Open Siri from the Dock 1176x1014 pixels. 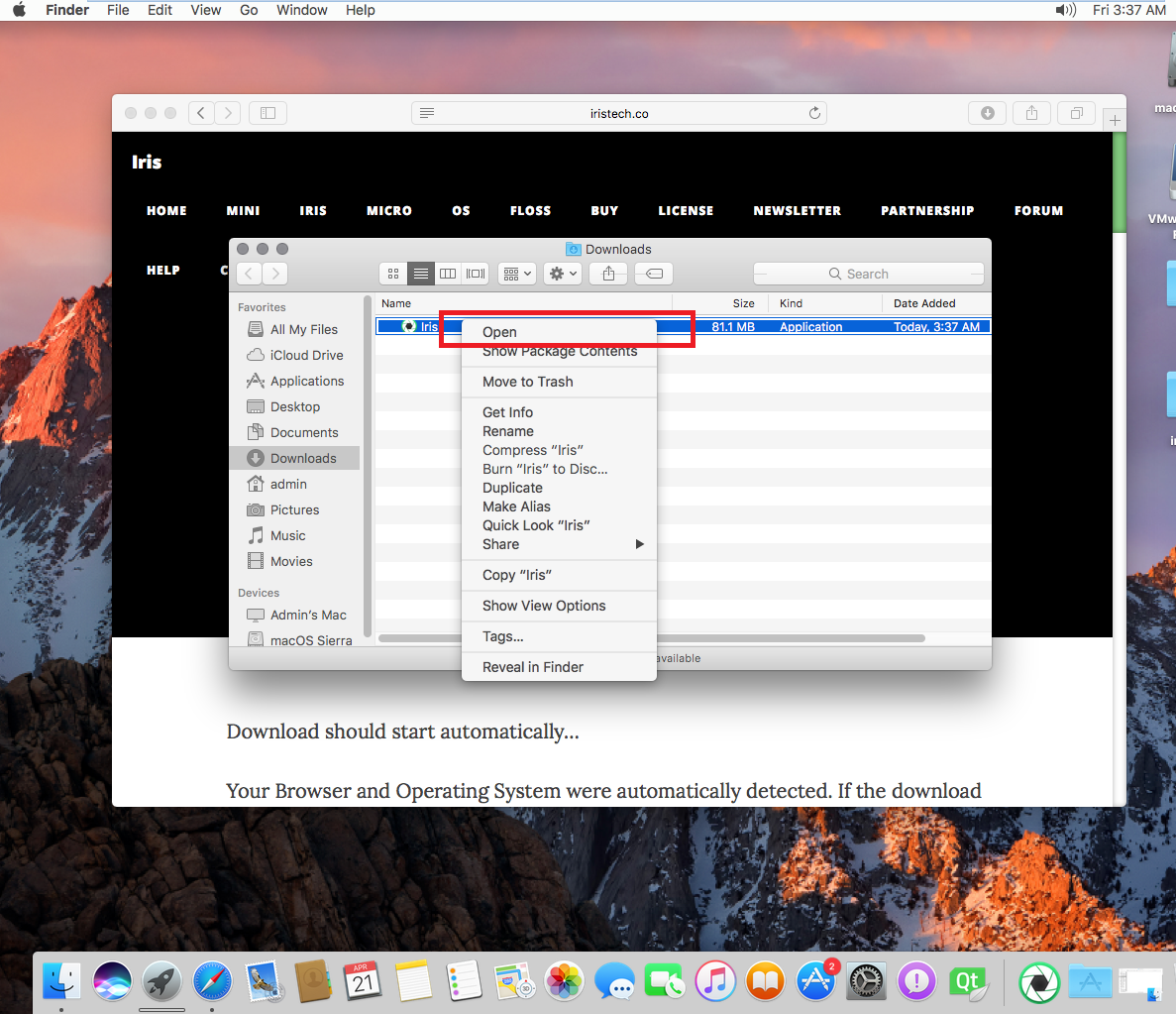pos(112,981)
